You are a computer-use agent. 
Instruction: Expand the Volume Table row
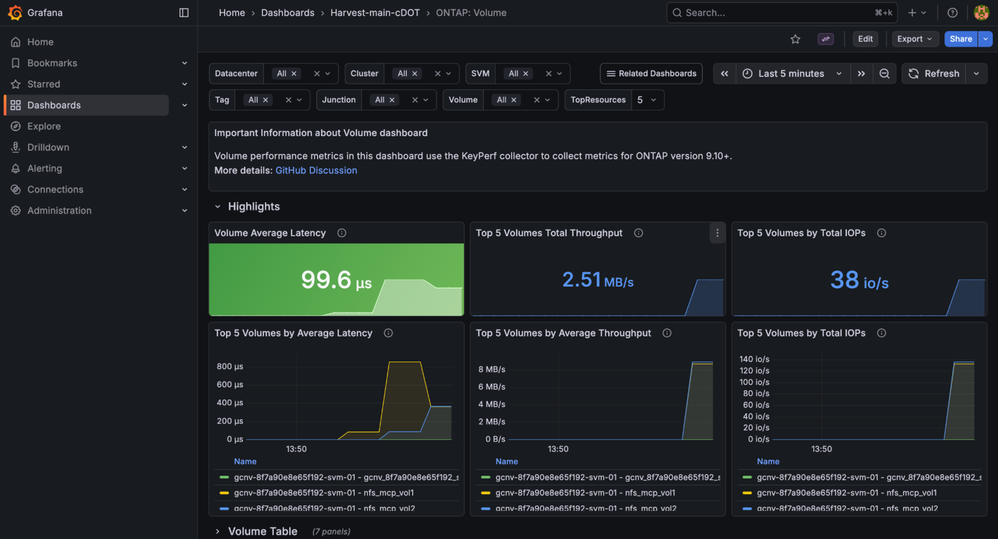218,531
